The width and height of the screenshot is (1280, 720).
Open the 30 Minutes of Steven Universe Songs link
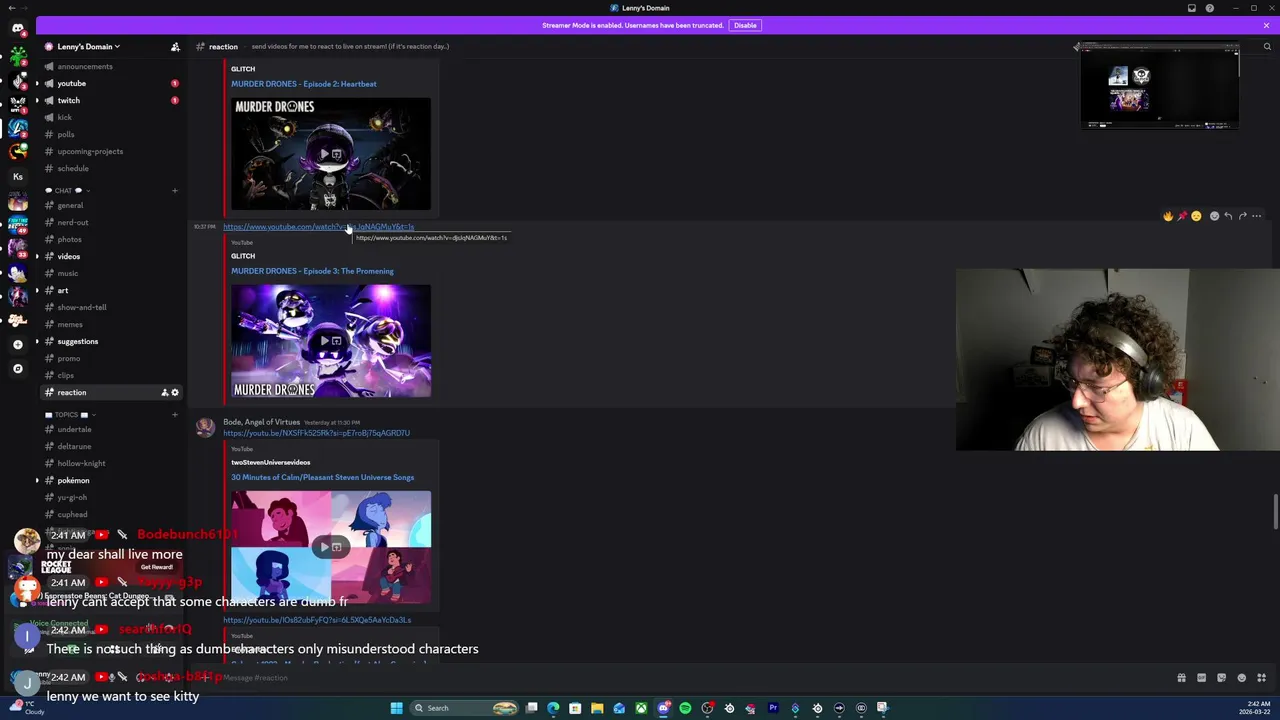322,477
